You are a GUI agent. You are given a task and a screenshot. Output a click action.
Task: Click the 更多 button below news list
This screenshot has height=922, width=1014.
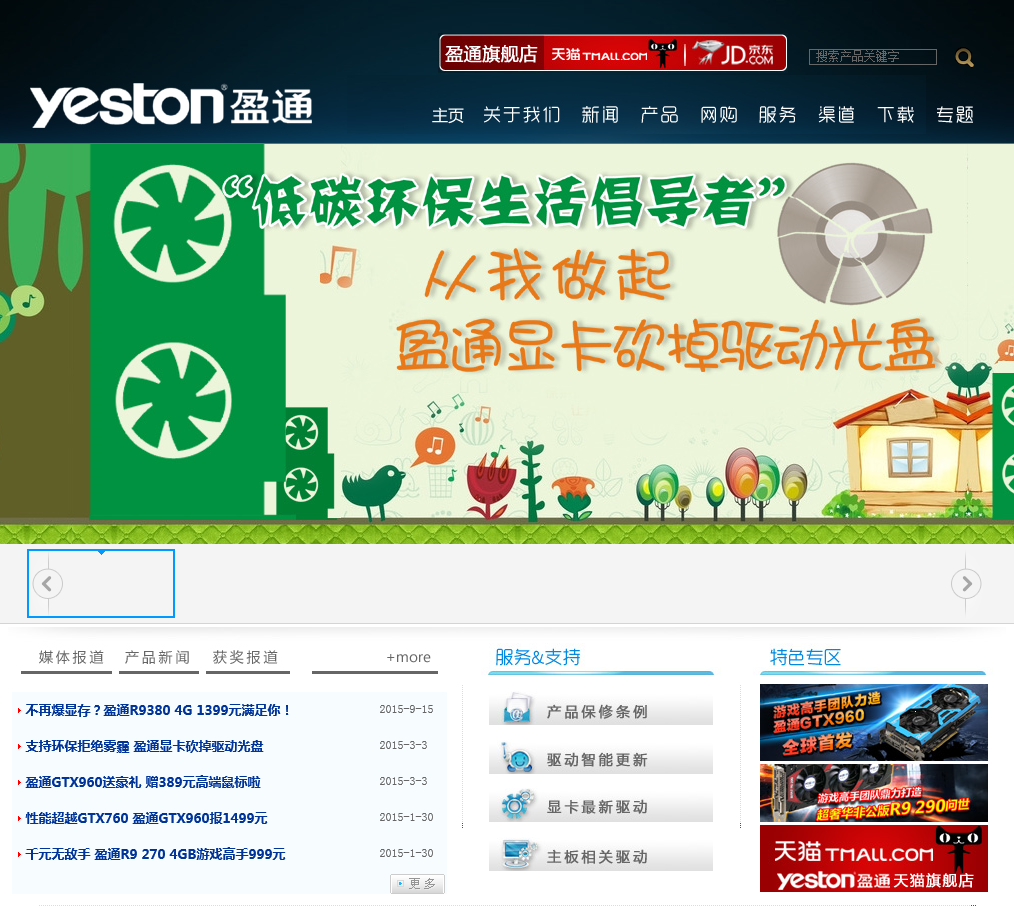(417, 883)
